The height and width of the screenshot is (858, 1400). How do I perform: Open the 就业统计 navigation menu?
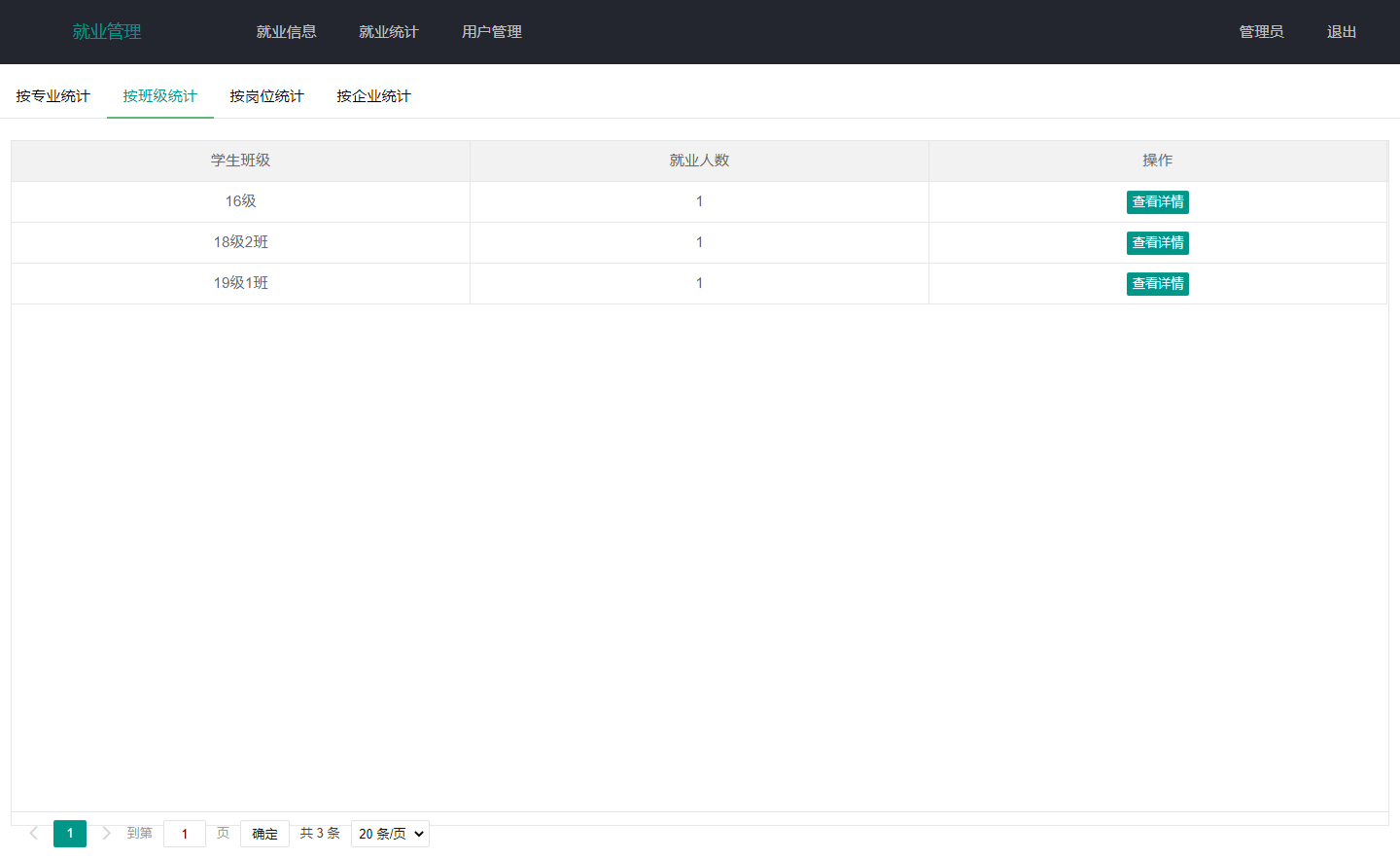pos(388,32)
